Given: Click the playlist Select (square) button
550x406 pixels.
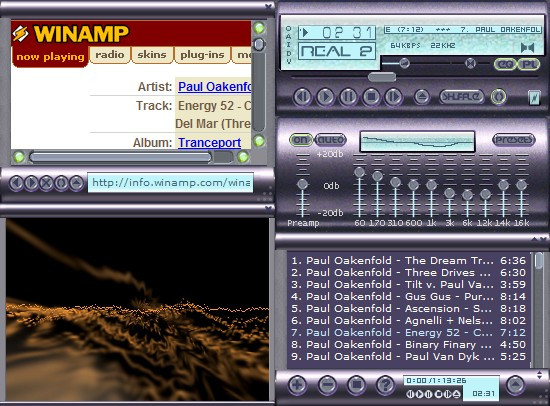Looking at the screenshot, I should pyautogui.click(x=356, y=385).
